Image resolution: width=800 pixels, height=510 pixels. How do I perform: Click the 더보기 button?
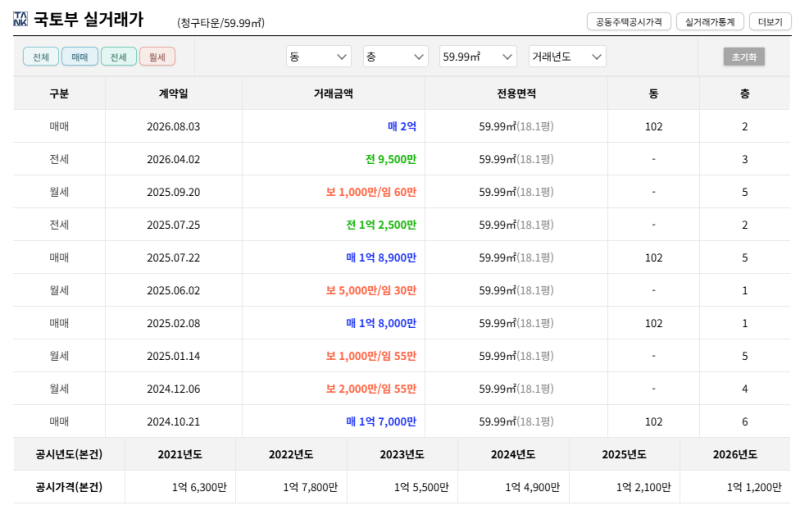click(x=770, y=22)
